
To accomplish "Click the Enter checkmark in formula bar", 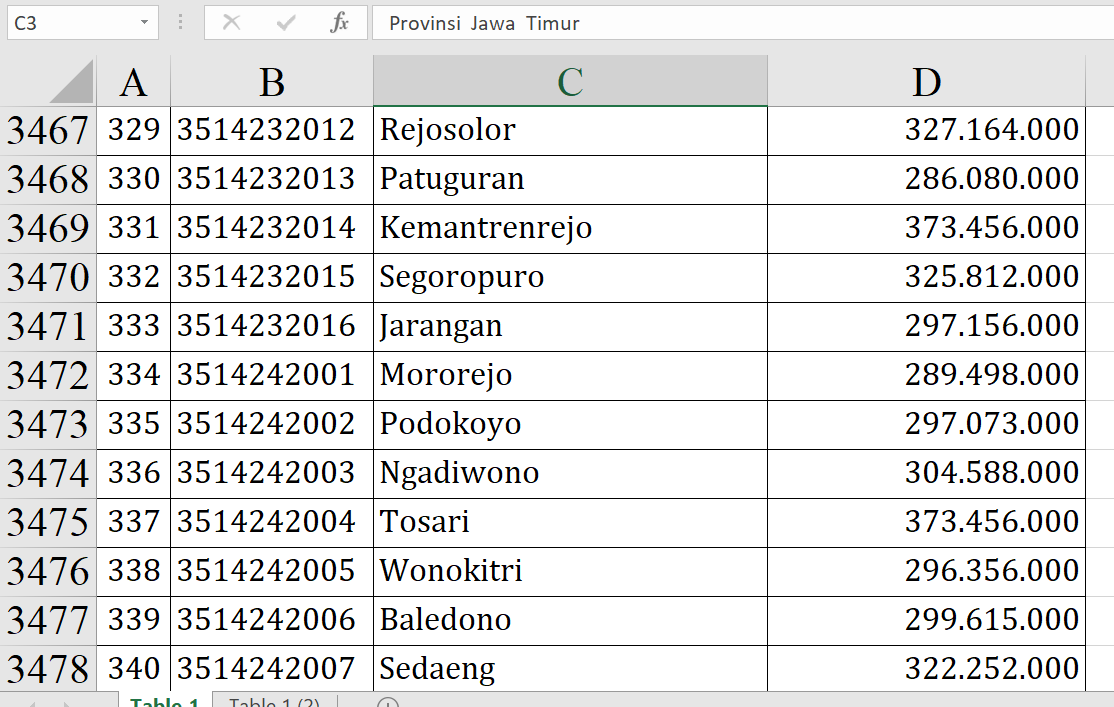I will click(x=286, y=23).
